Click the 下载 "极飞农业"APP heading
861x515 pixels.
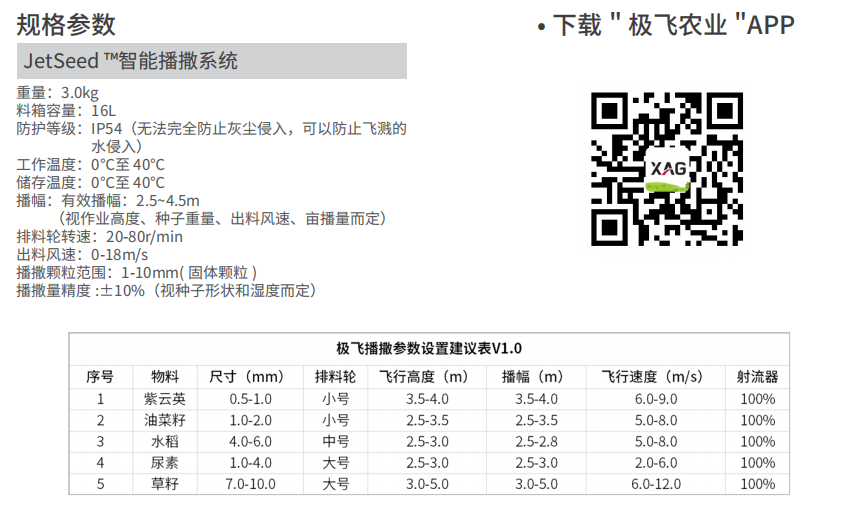coord(666,25)
